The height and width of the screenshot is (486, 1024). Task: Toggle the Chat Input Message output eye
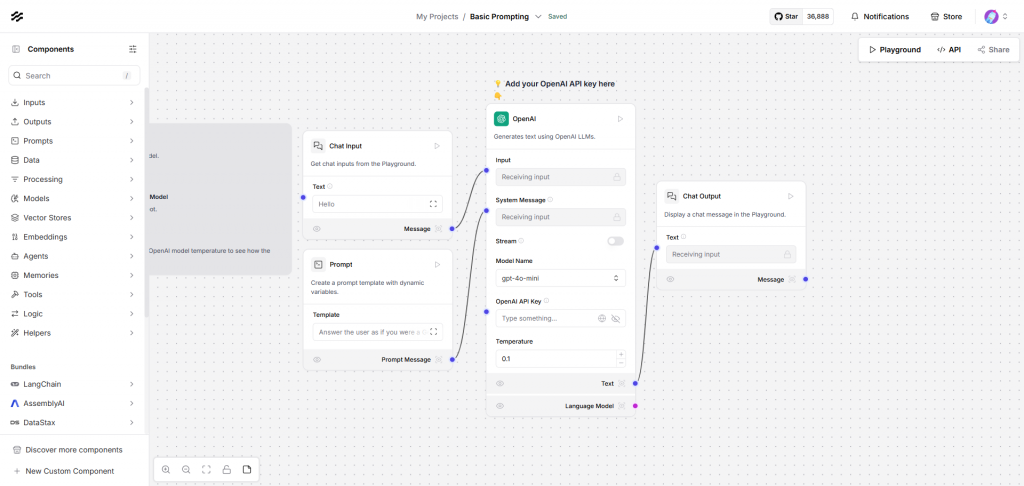pos(317,229)
